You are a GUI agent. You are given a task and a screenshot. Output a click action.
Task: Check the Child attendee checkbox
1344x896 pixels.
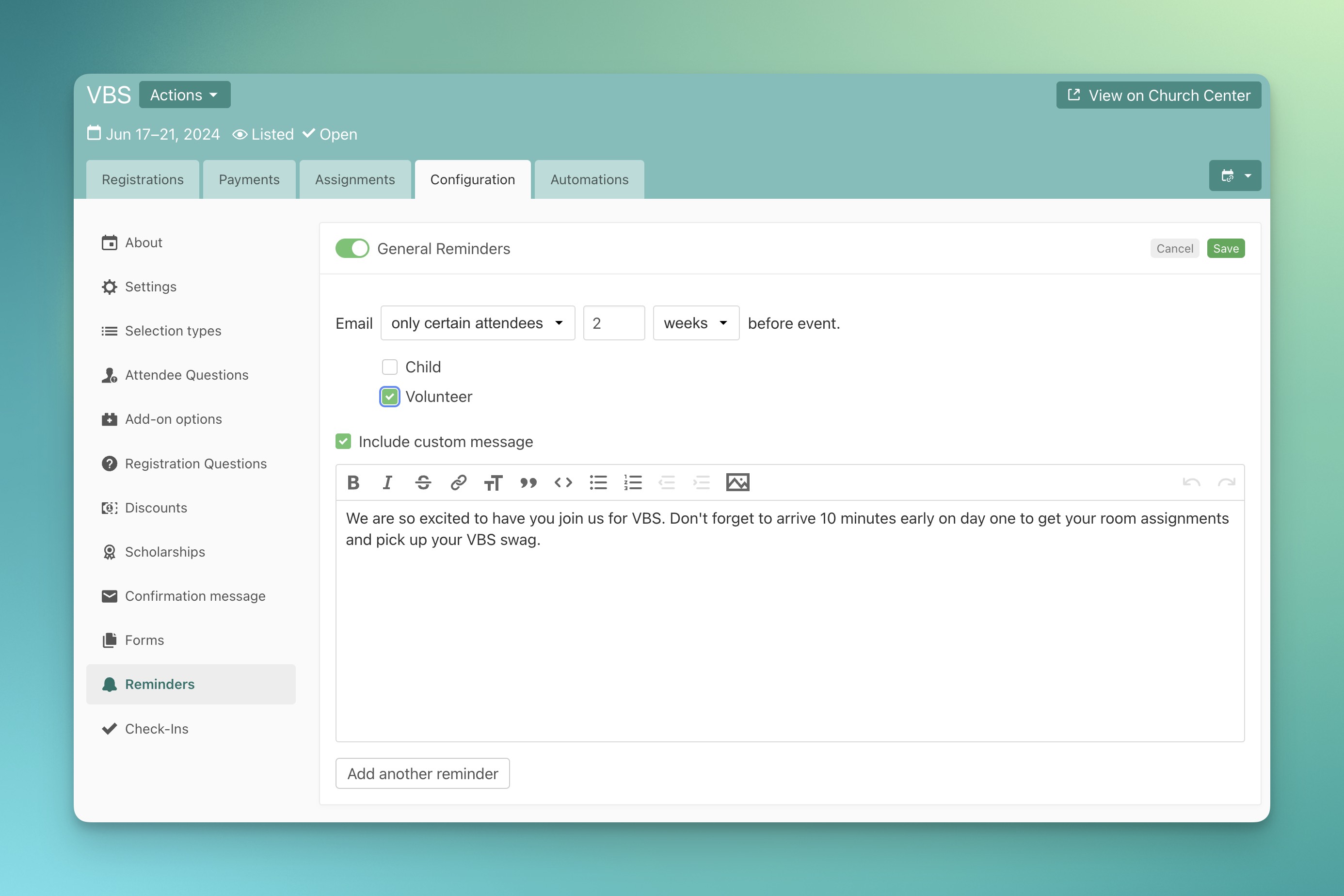click(x=390, y=367)
